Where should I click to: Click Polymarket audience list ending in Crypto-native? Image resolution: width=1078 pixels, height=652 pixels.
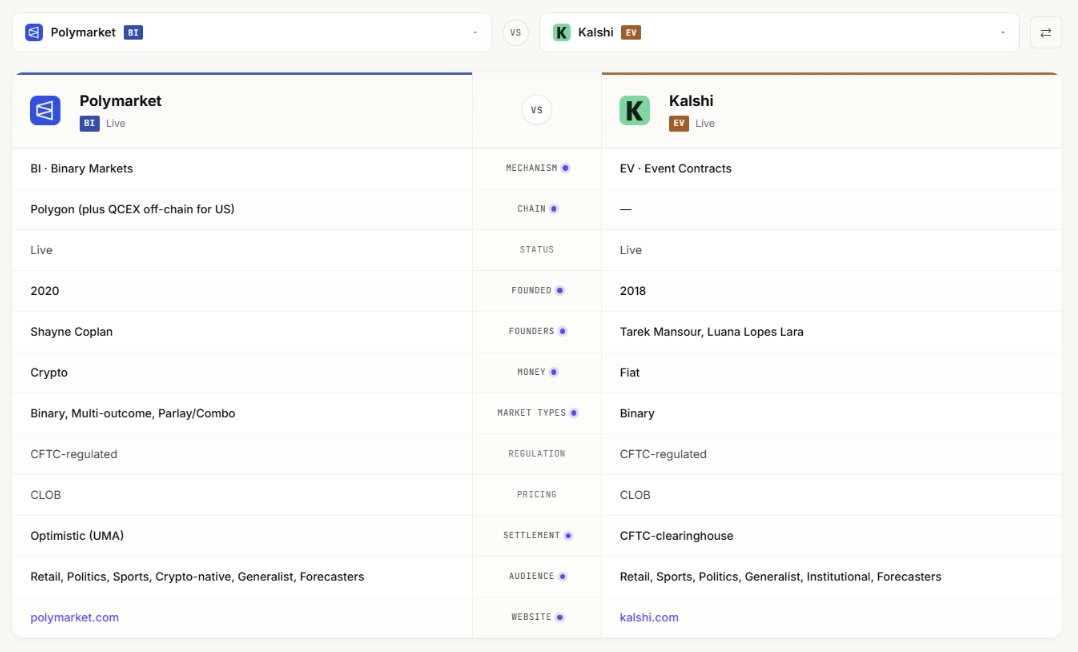(x=197, y=576)
